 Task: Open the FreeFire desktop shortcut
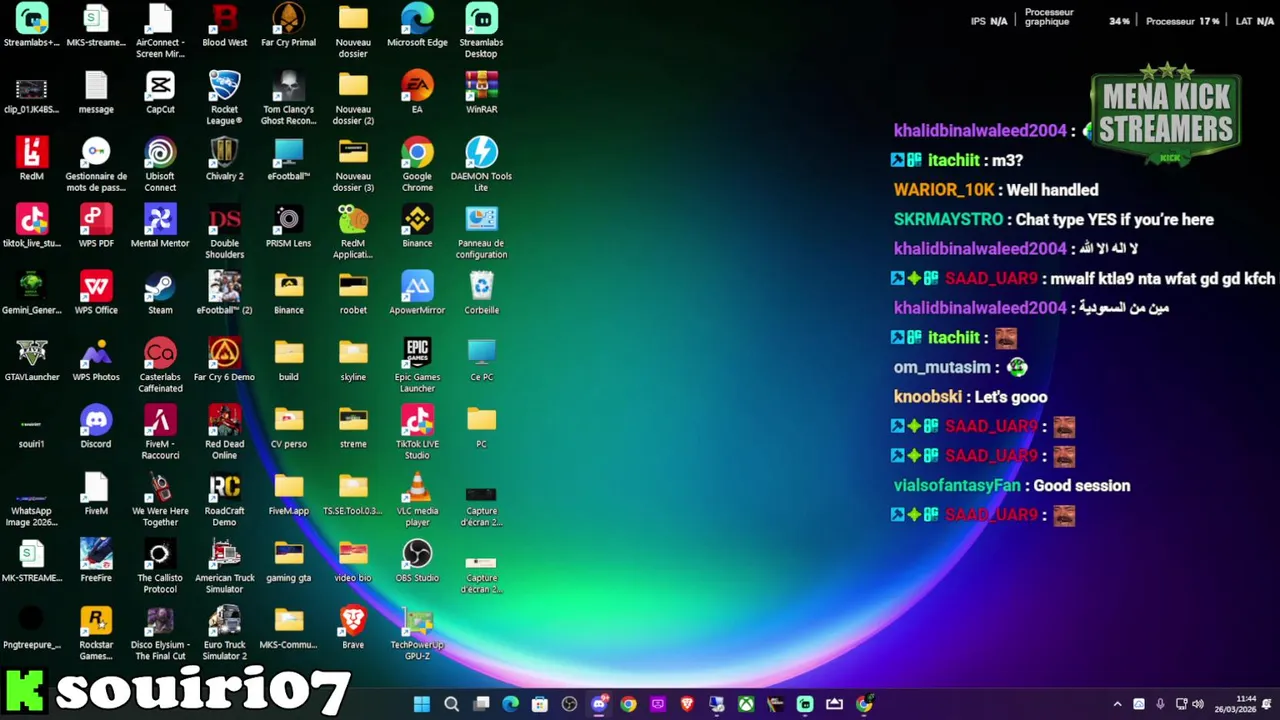[x=96, y=561]
